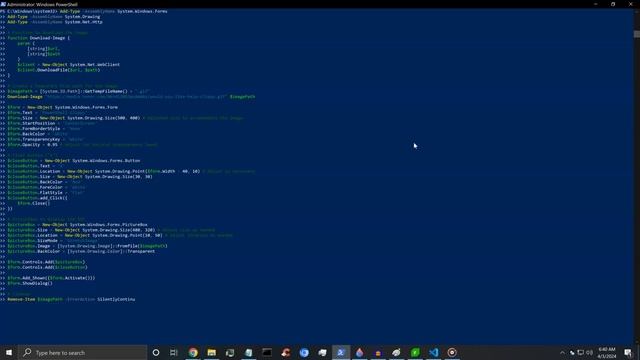Click the cloud icon in system tray

coord(572,353)
